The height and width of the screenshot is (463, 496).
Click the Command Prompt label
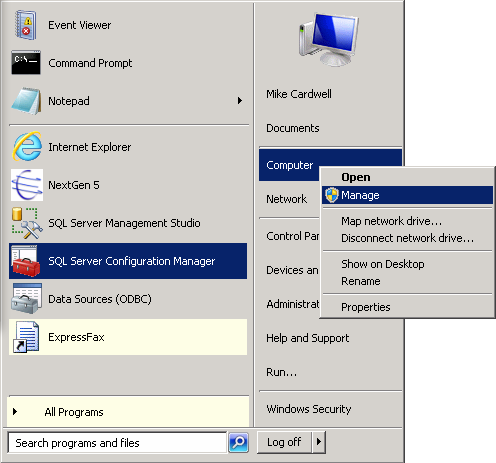(90, 63)
